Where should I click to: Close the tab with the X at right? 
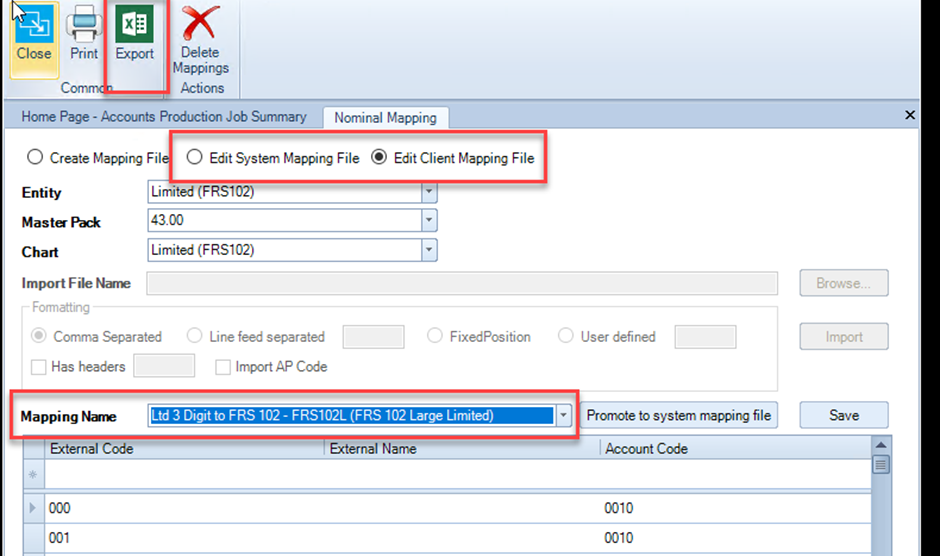point(909,115)
